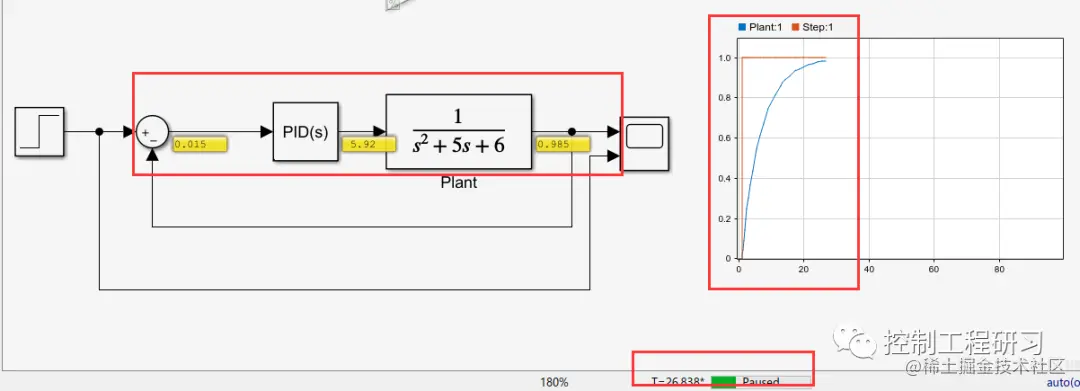Click the orange Step signal line
The width and height of the screenshot is (1080, 391).
click(x=784, y=58)
